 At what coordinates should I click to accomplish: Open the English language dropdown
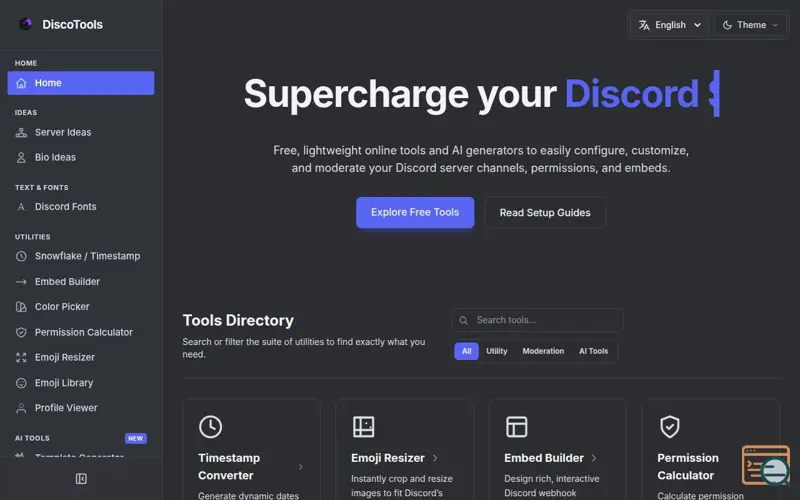tap(669, 25)
